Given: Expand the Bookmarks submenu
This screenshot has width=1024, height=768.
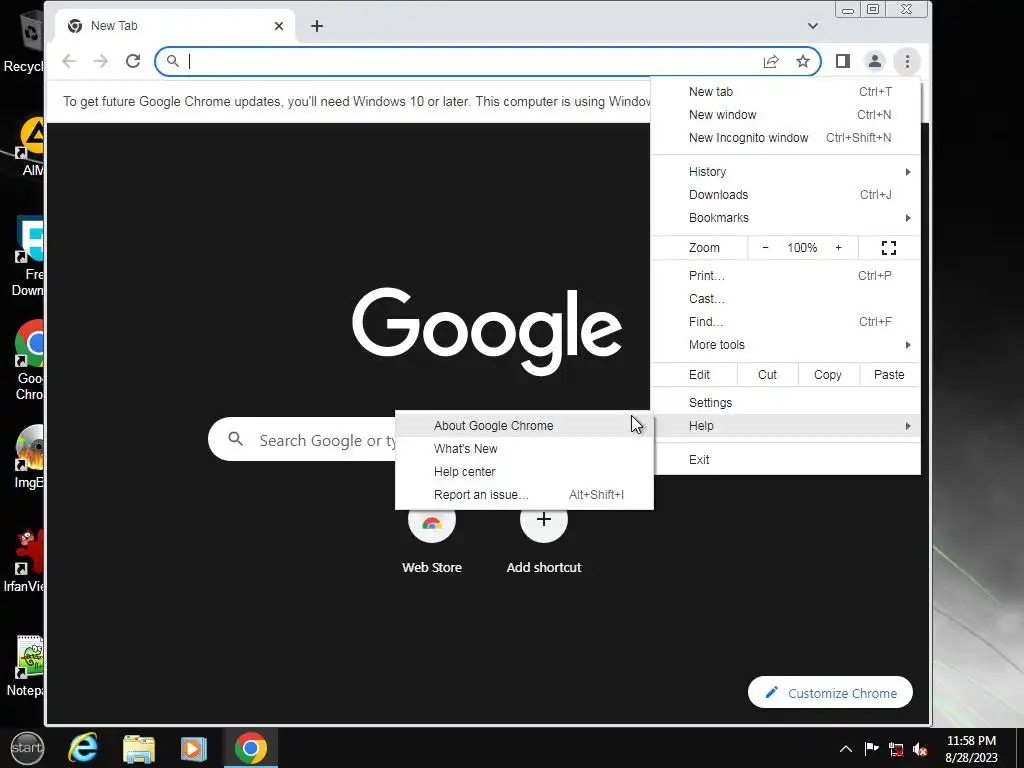Looking at the screenshot, I should tap(786, 217).
